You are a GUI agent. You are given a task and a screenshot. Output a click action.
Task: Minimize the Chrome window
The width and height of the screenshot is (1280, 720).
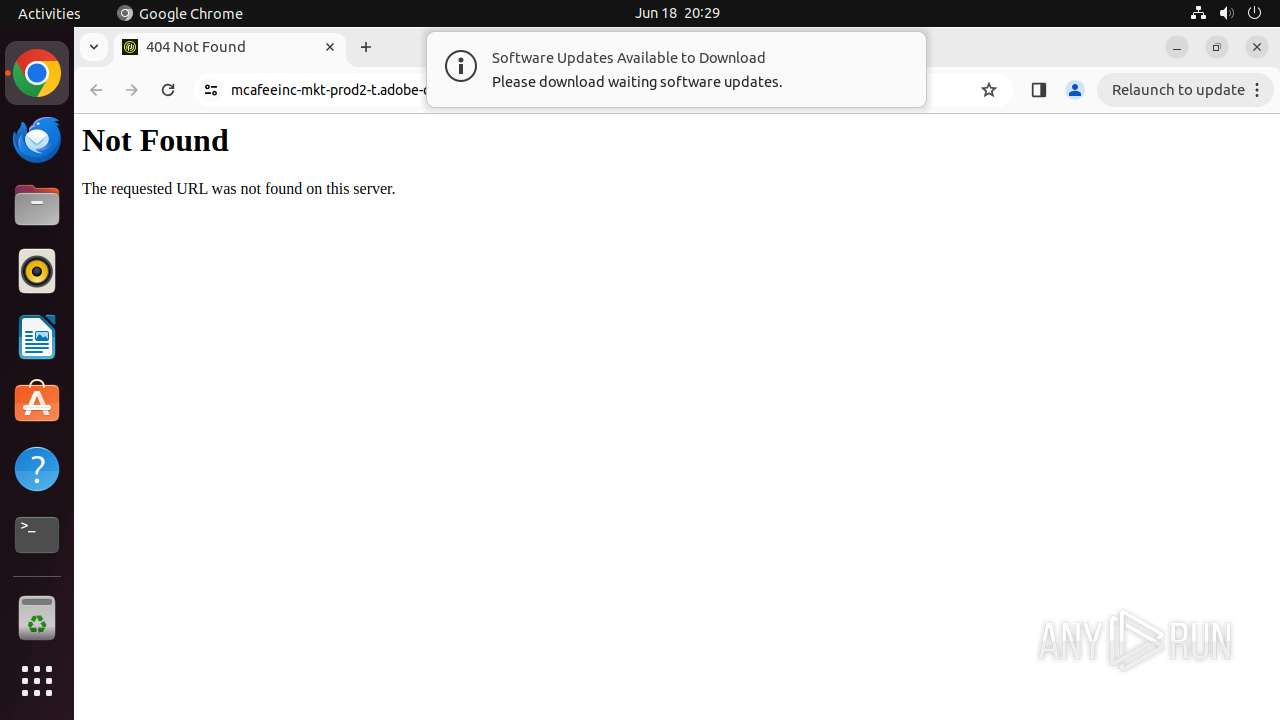coord(1177,47)
